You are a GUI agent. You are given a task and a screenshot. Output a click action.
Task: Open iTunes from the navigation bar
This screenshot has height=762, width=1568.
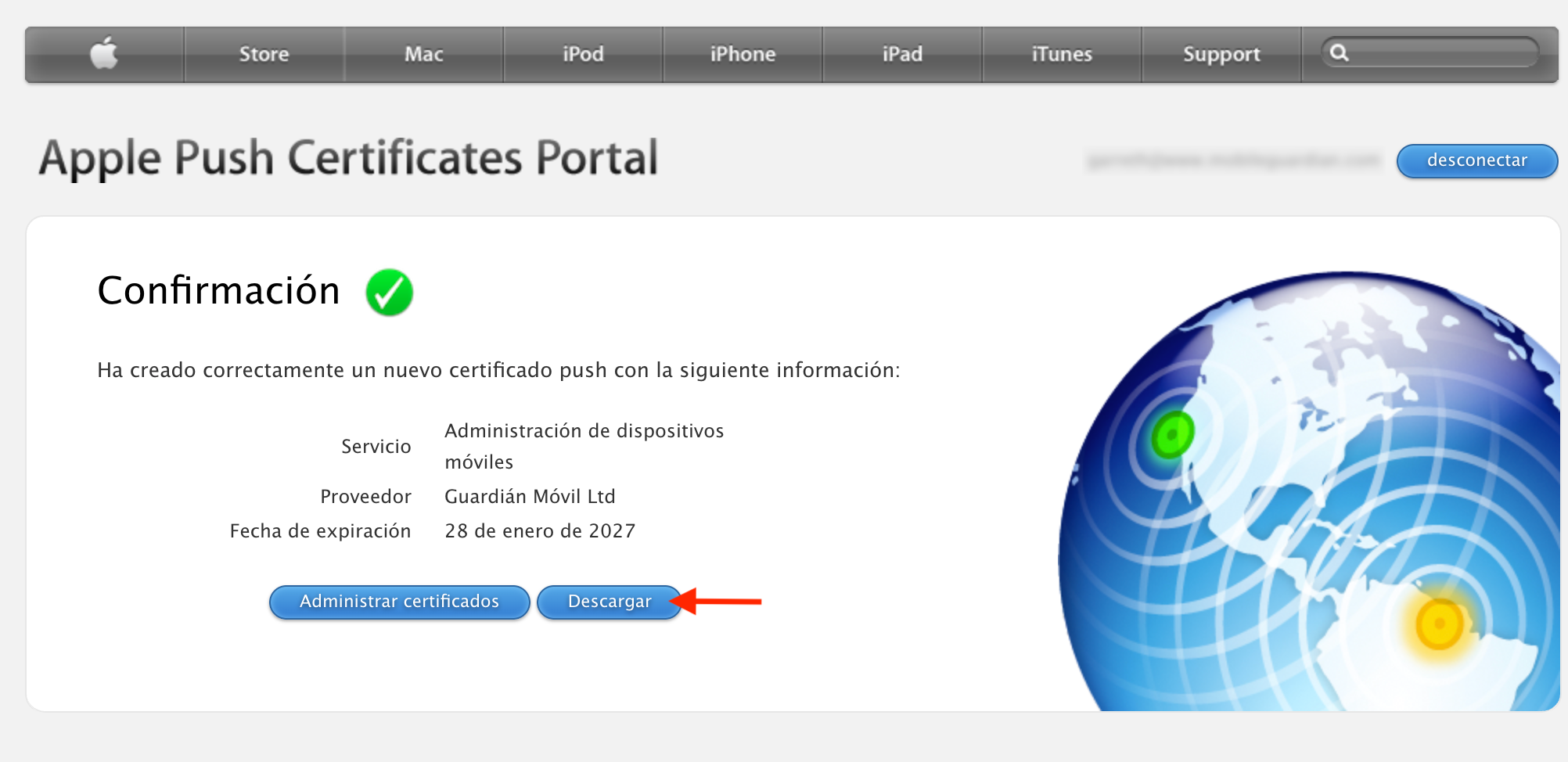[x=1062, y=54]
